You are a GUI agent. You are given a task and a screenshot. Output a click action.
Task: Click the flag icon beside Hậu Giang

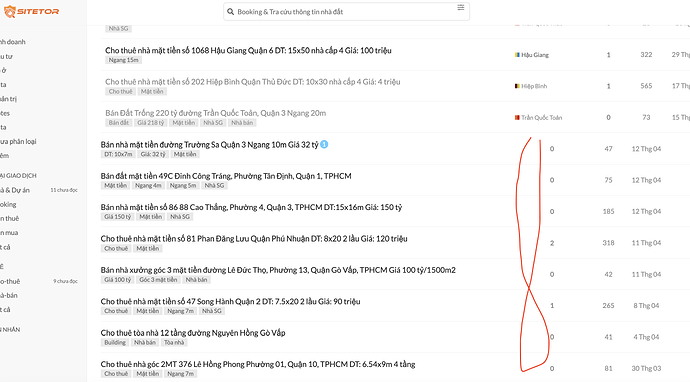click(518, 55)
